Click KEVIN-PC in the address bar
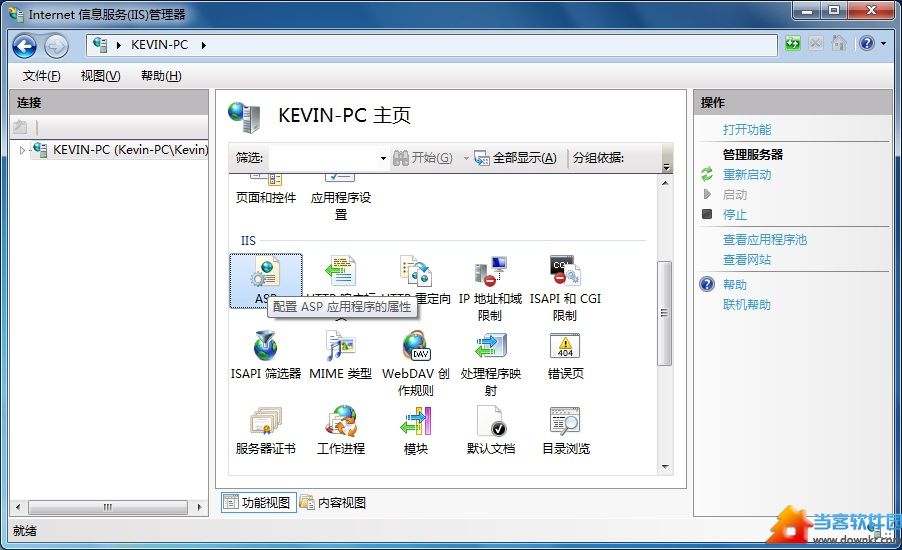The width and height of the screenshot is (902, 550). point(159,45)
